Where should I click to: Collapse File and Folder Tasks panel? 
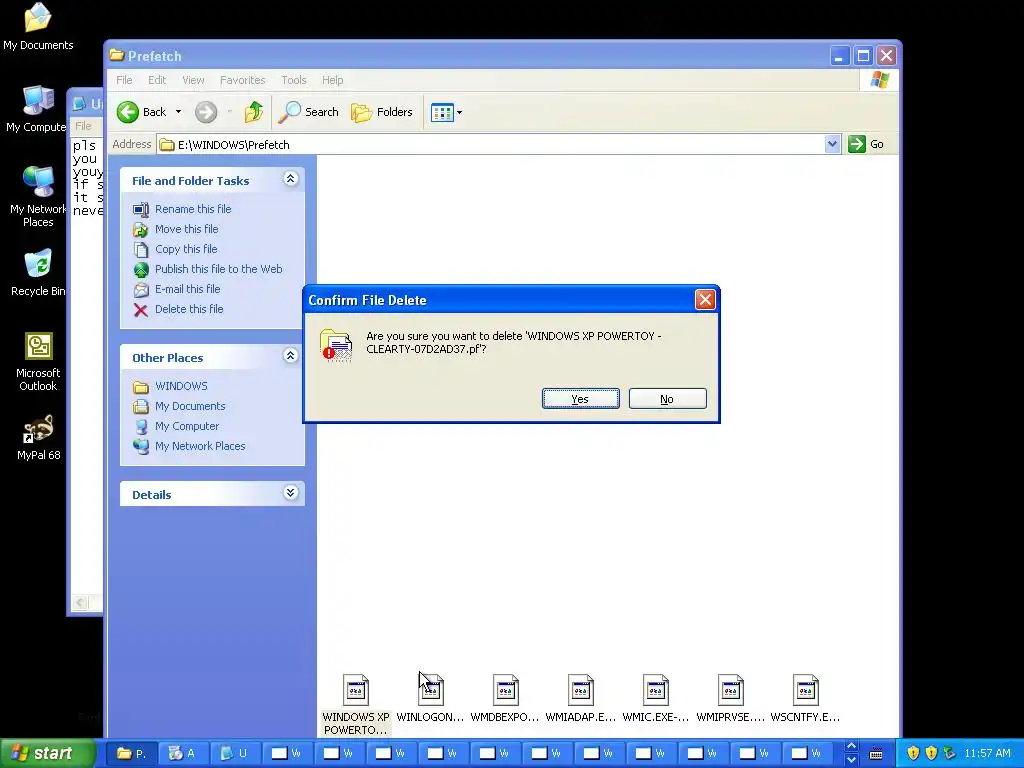(291, 178)
